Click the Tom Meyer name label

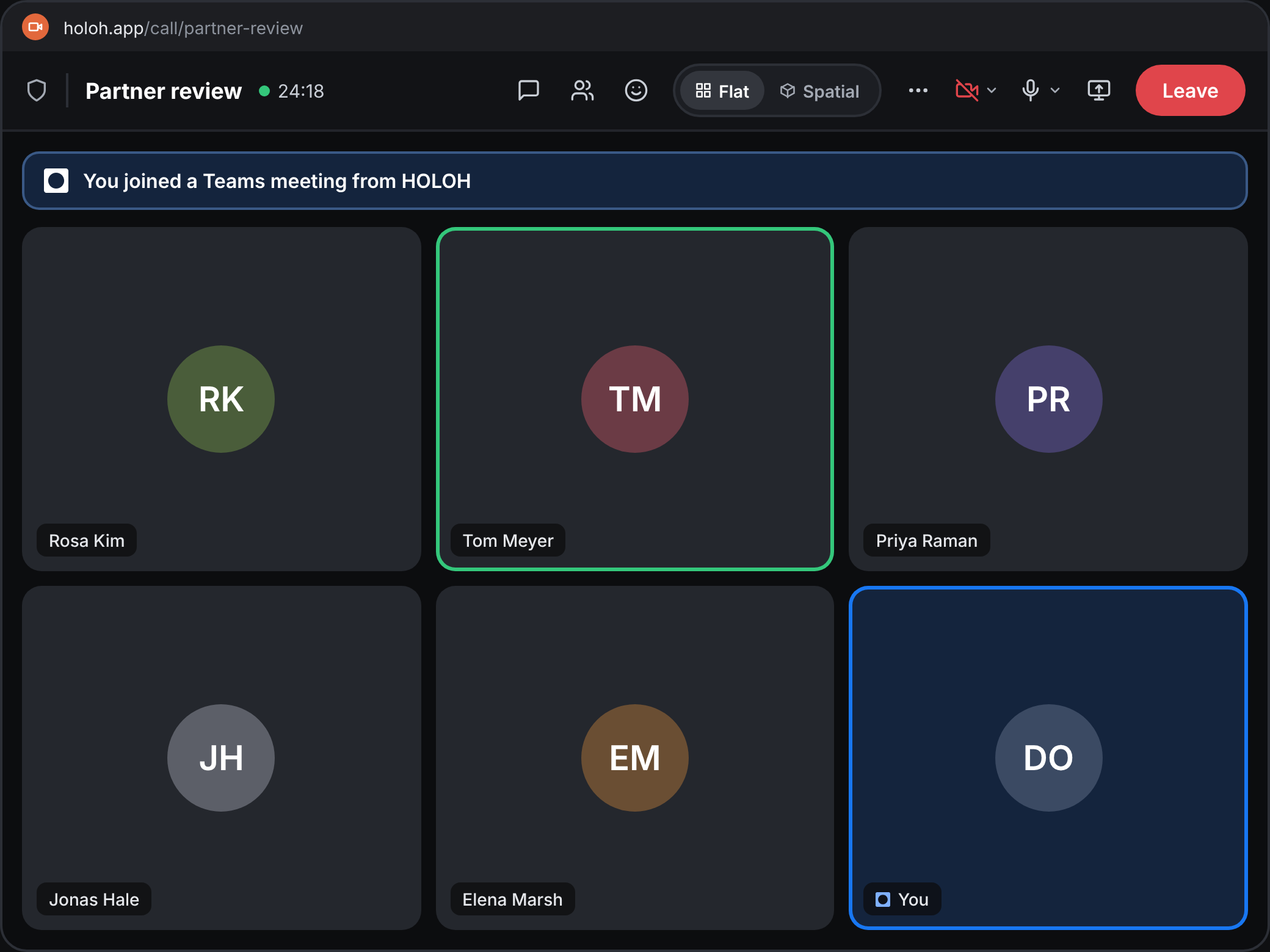(x=508, y=541)
